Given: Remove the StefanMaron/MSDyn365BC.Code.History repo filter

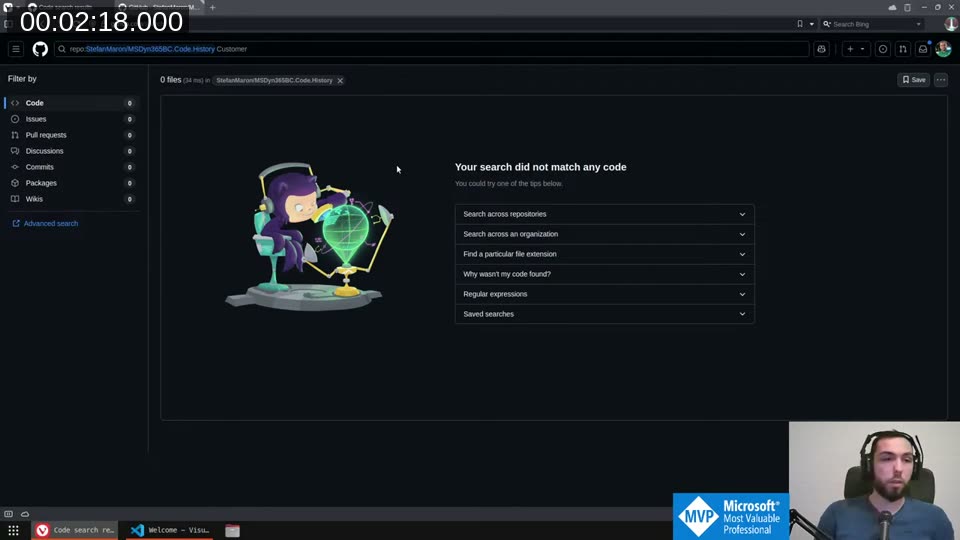Looking at the screenshot, I should pos(340,81).
